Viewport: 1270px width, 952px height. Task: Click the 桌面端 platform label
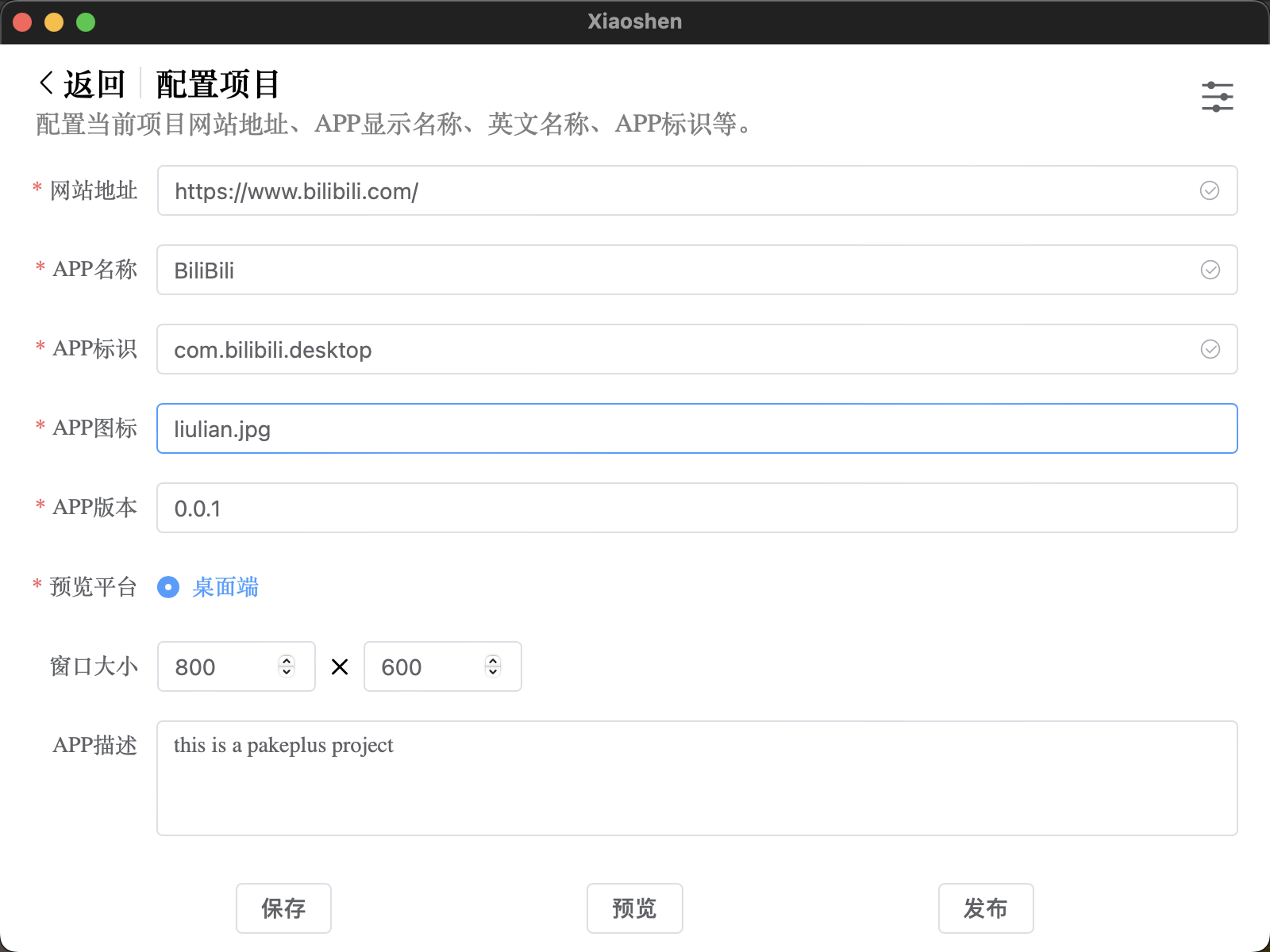pyautogui.click(x=225, y=587)
